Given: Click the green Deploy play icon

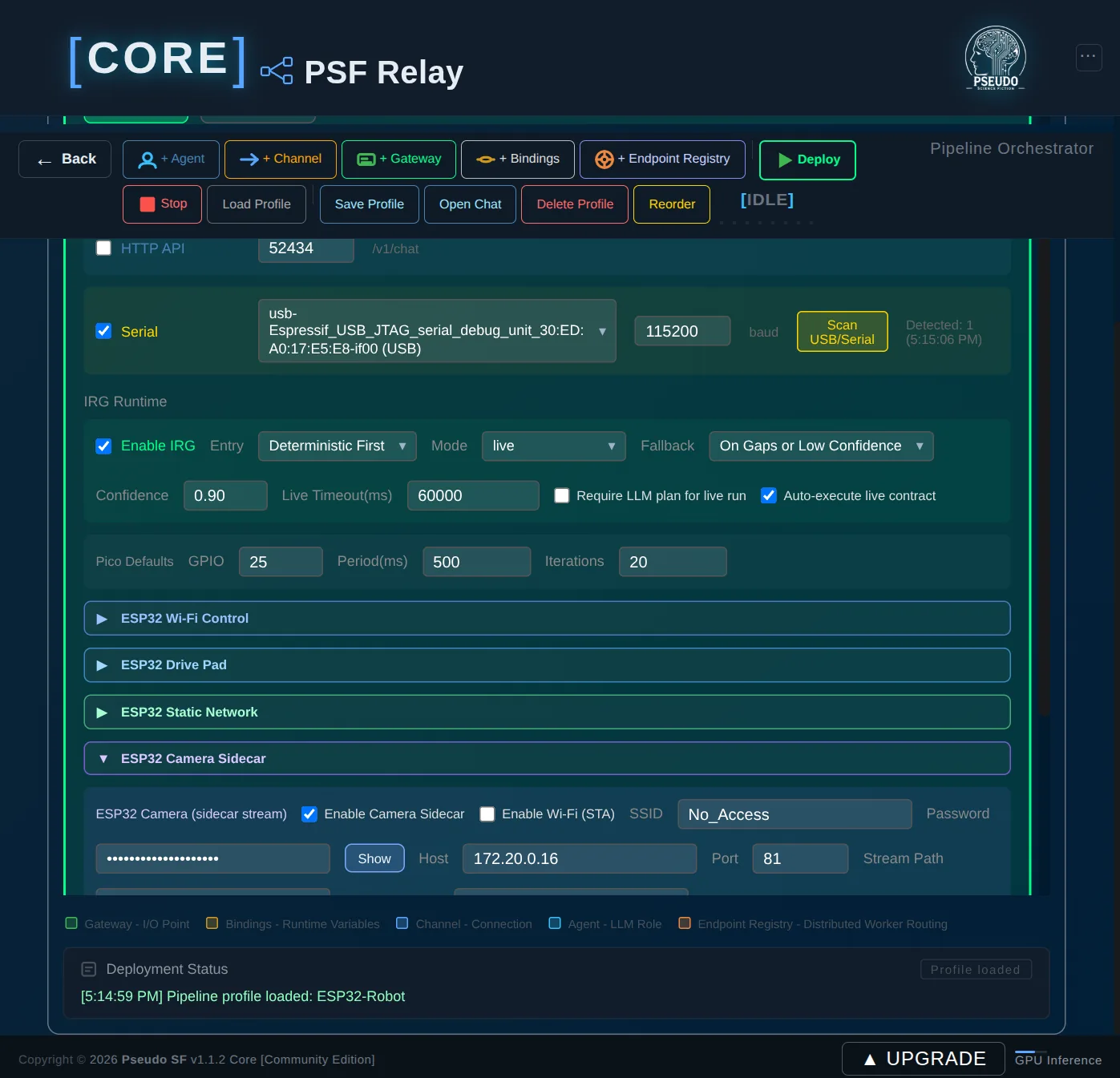Looking at the screenshot, I should click(785, 160).
